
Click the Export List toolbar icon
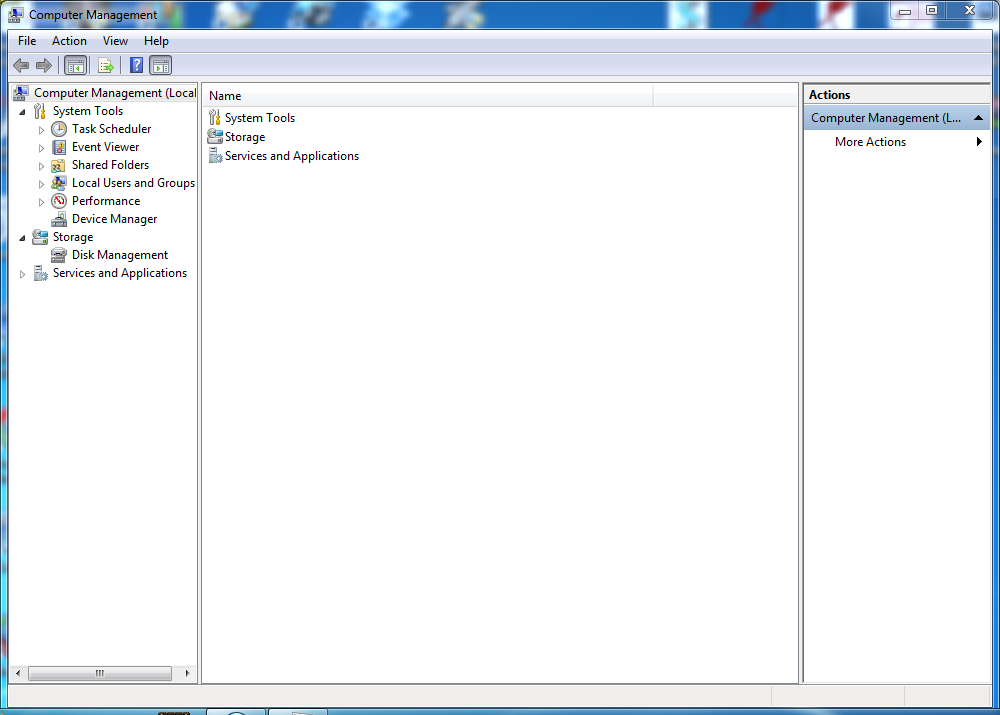coord(106,65)
